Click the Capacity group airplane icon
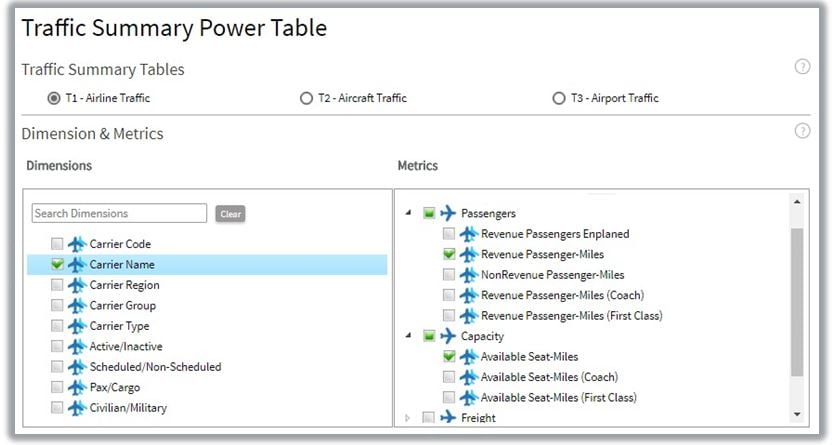Screen dimensions: 836x445 coord(448,336)
